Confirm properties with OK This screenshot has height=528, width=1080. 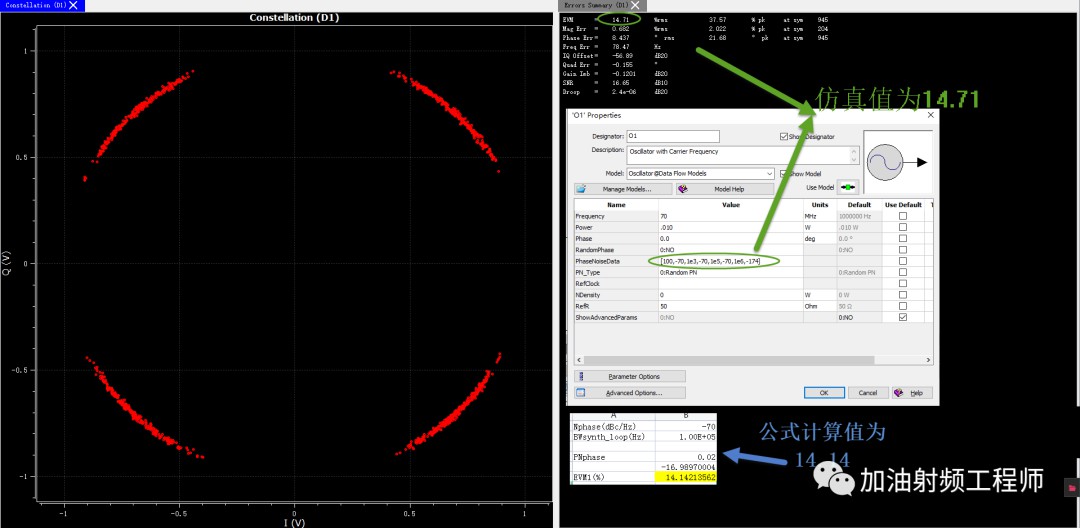coord(824,392)
